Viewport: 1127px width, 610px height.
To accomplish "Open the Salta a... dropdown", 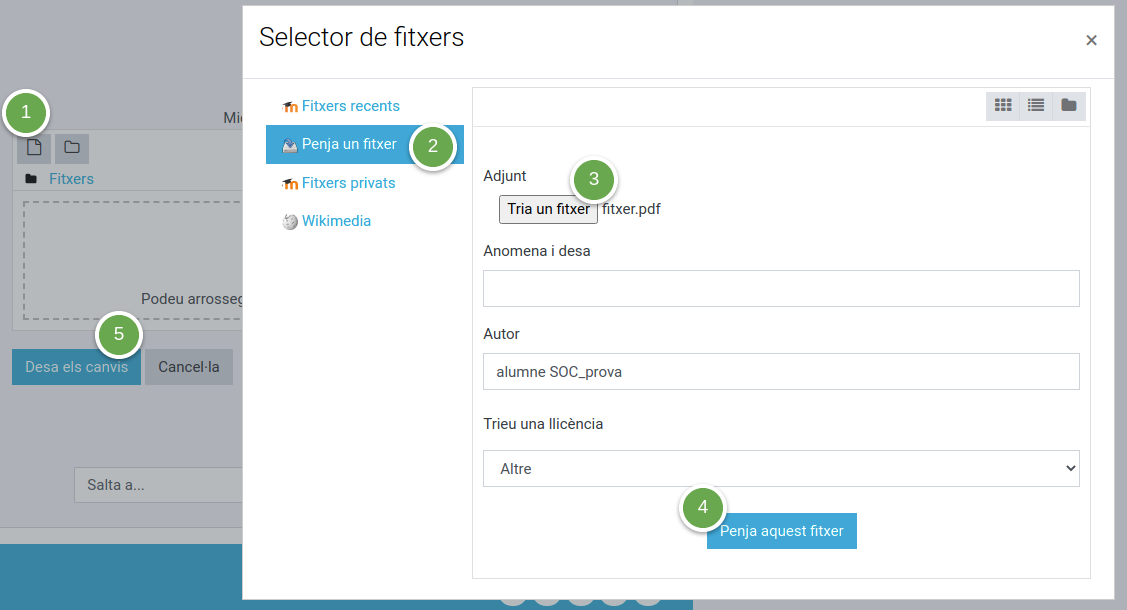I will point(158,485).
